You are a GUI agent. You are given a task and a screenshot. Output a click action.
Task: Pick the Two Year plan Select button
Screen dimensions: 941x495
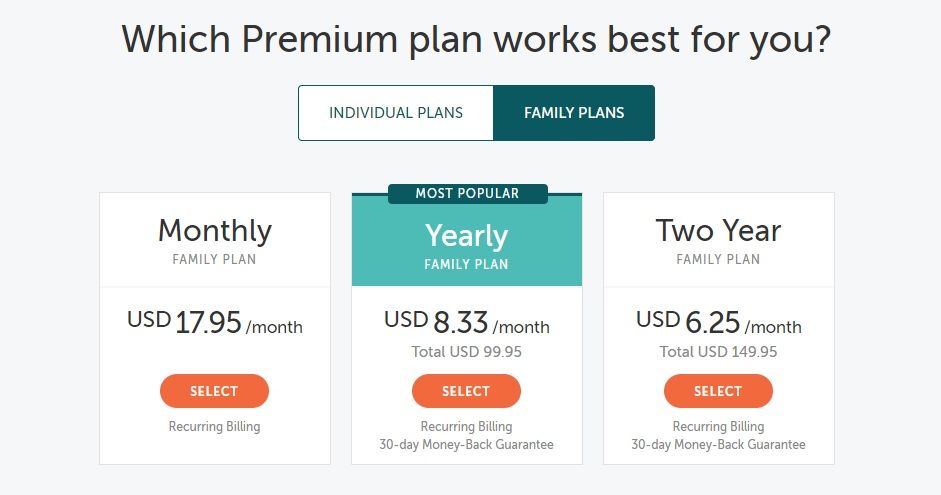(718, 391)
